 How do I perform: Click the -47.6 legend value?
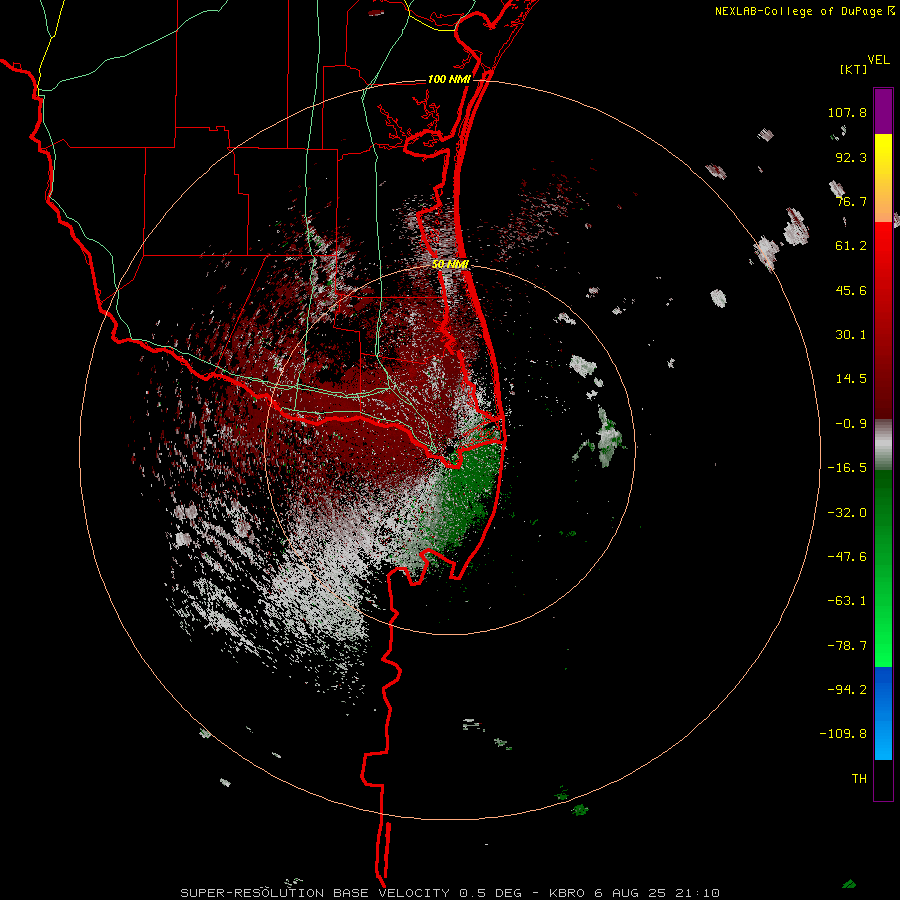[847, 557]
